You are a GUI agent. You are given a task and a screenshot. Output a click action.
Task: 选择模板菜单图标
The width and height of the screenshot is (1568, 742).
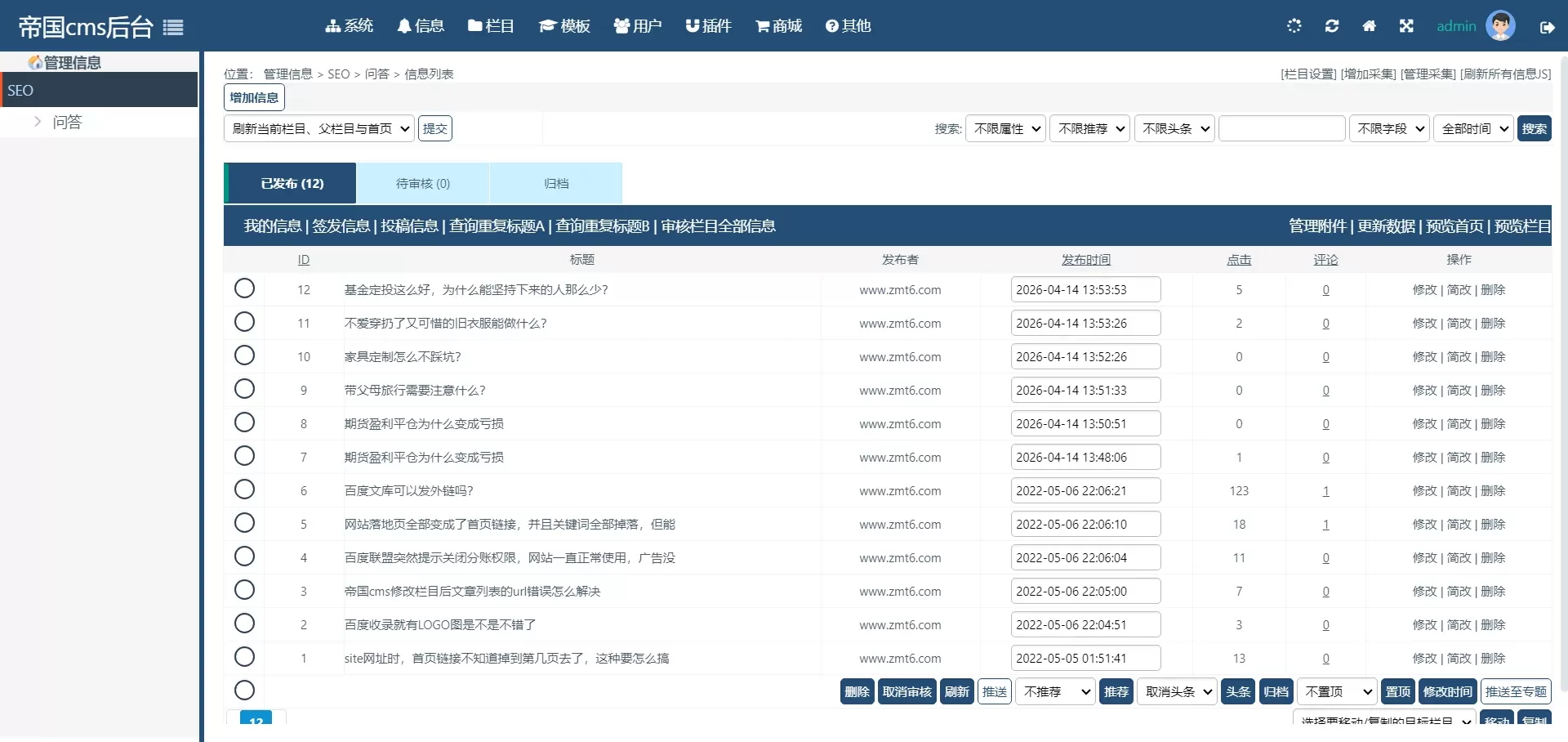(x=545, y=25)
